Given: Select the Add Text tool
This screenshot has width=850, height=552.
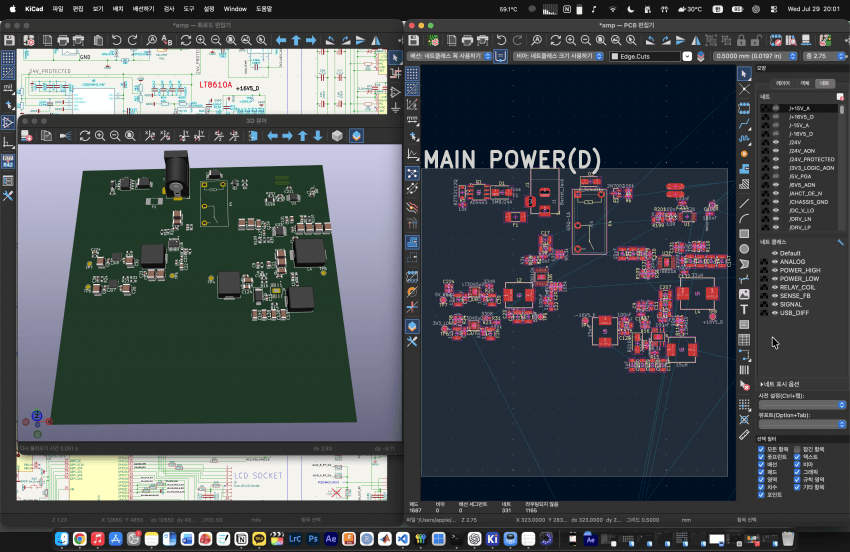Looking at the screenshot, I should pos(744,310).
